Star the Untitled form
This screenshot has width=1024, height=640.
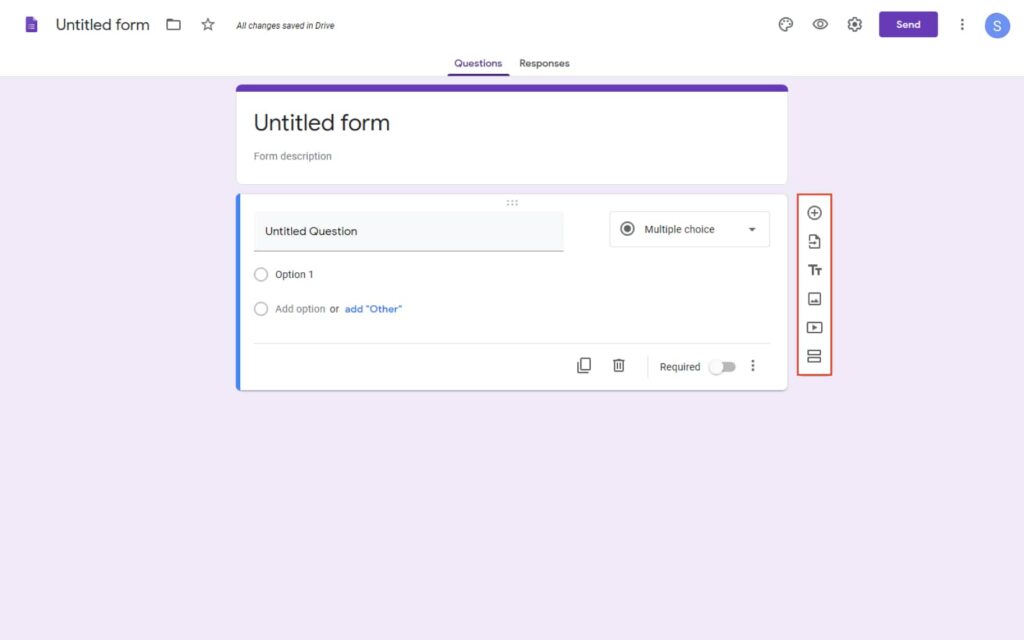(x=207, y=24)
